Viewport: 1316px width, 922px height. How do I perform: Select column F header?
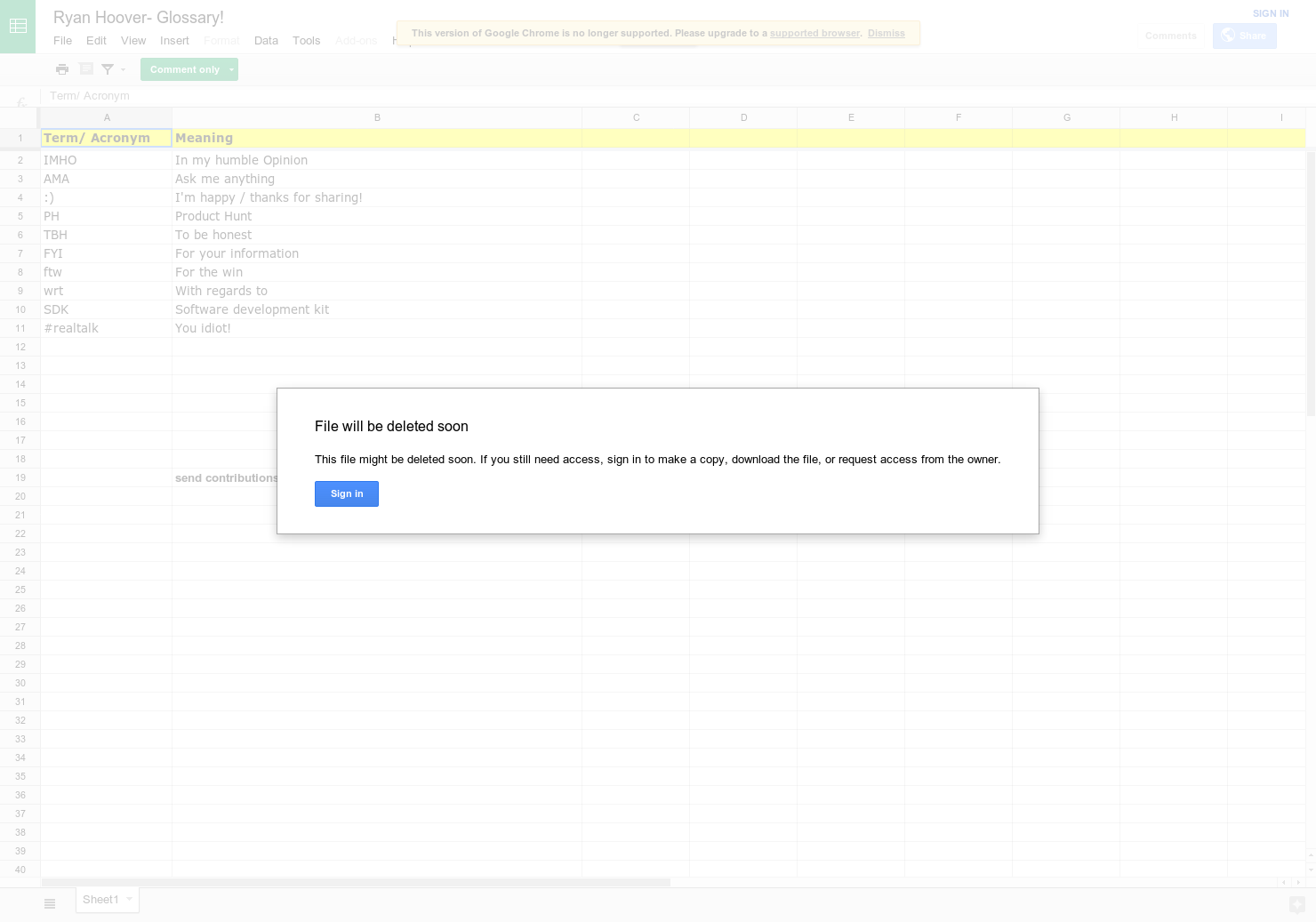(x=959, y=117)
